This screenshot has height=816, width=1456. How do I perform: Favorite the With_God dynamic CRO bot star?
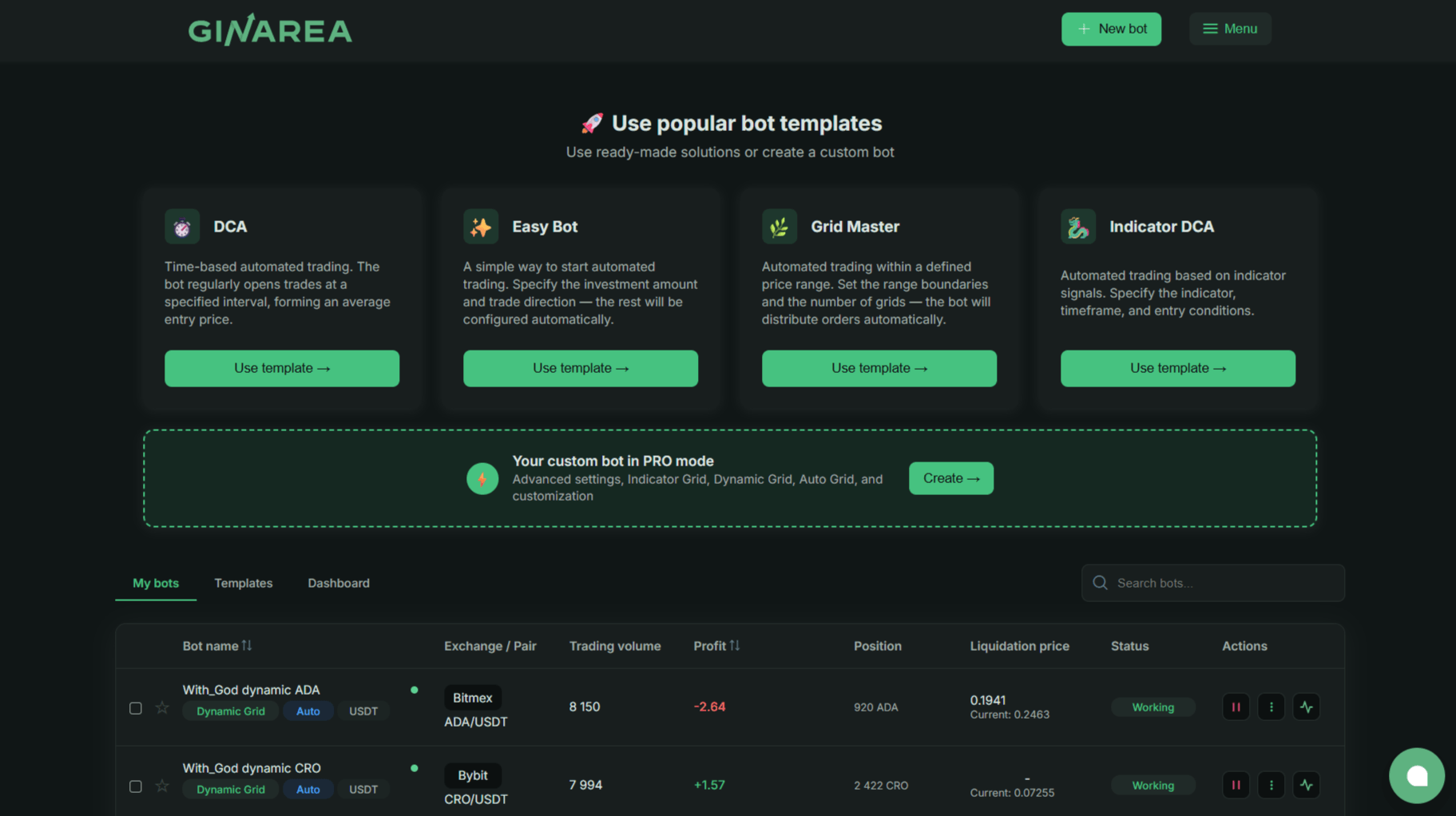[162, 786]
